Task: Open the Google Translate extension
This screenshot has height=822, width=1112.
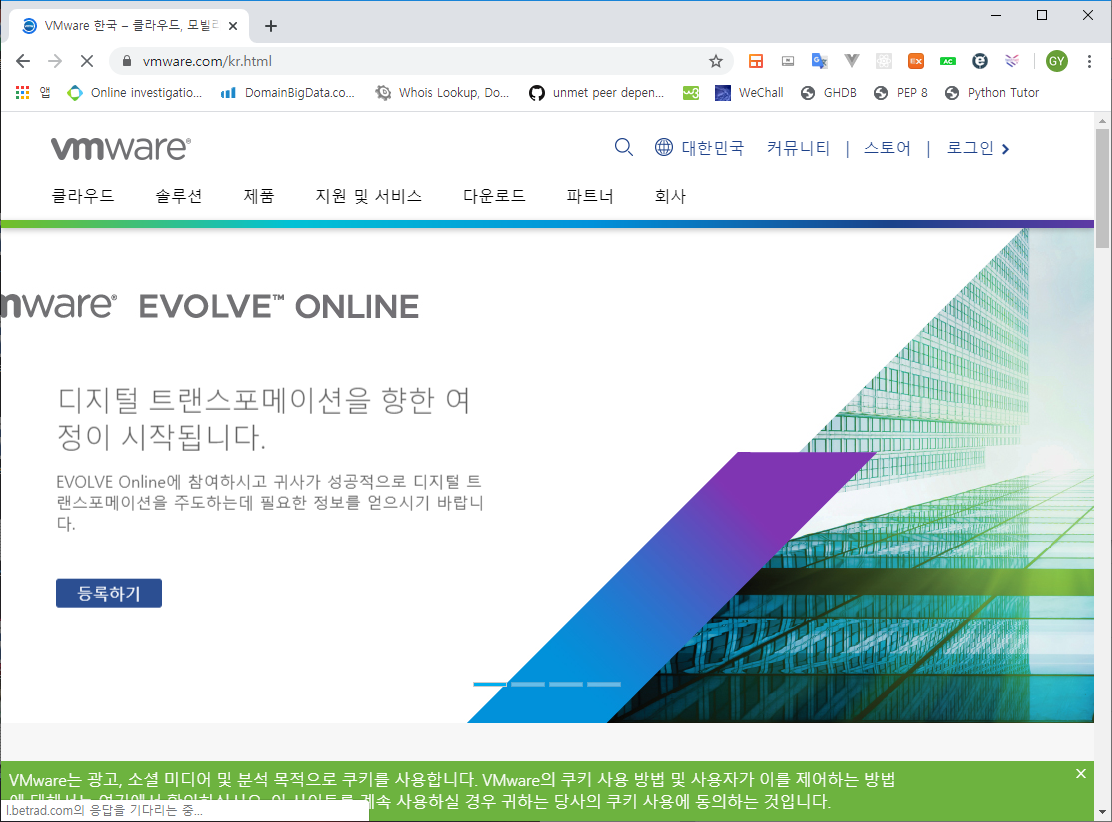Action: 820,61
